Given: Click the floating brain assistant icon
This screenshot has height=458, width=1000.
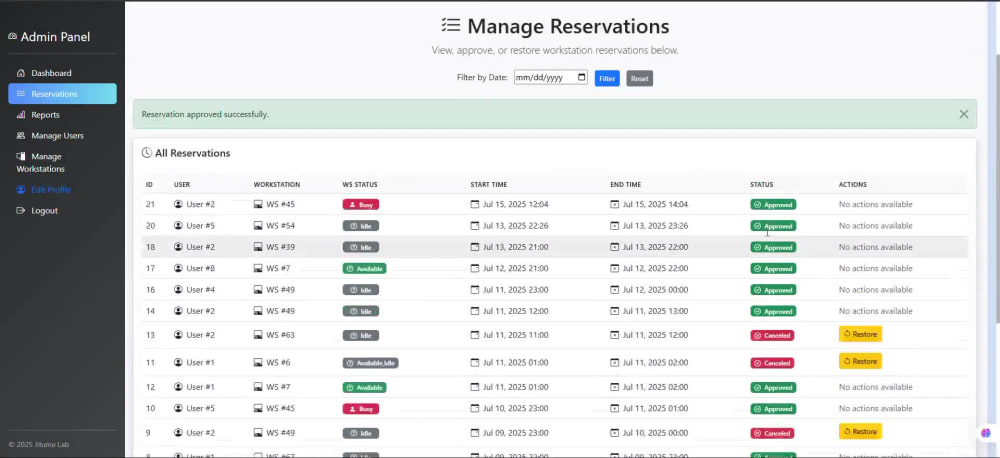Looking at the screenshot, I should 986,433.
